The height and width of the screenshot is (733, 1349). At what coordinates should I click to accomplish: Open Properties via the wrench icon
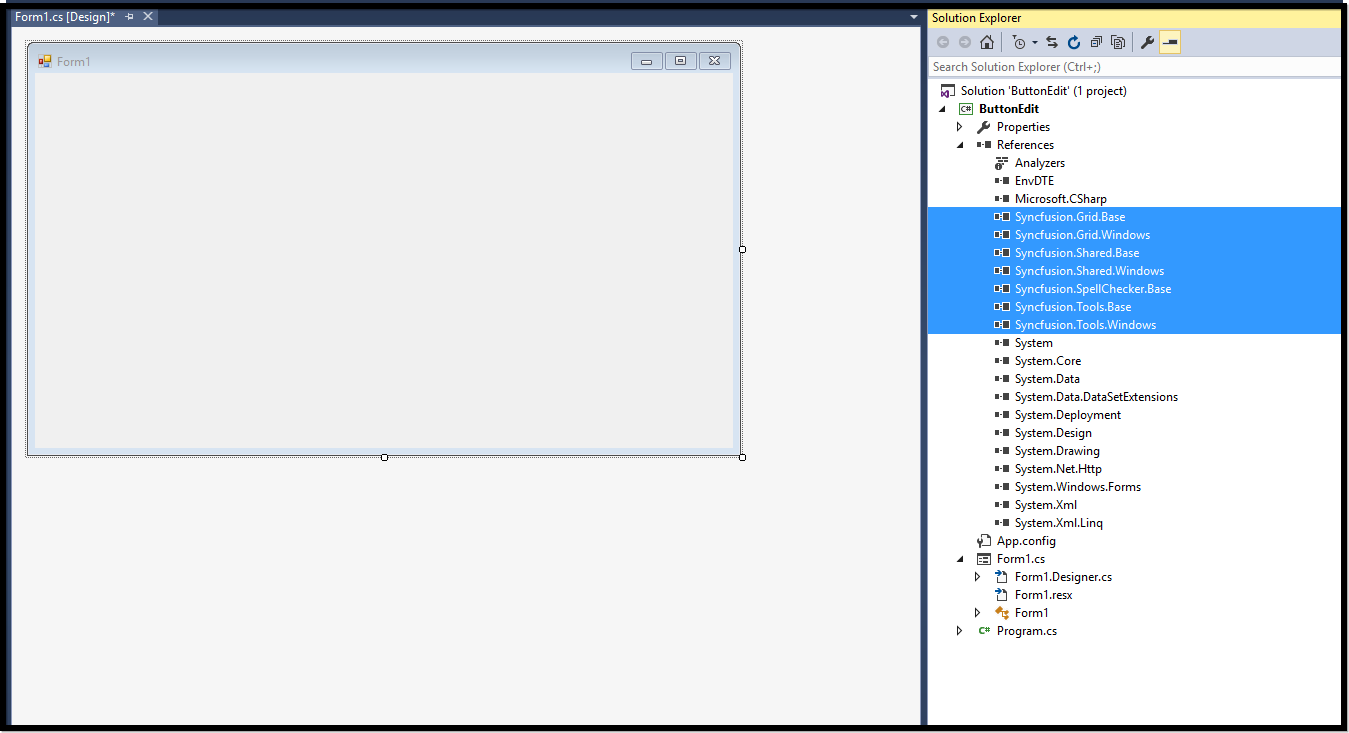click(1147, 42)
